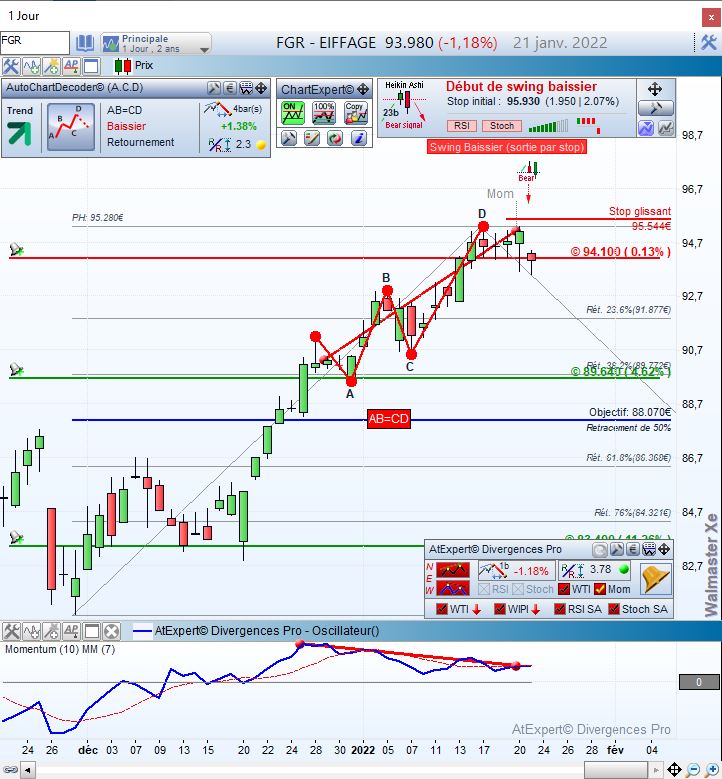Click the zoom in magnifier at bottom right
Screen dimensions: 722x779
[712, 770]
